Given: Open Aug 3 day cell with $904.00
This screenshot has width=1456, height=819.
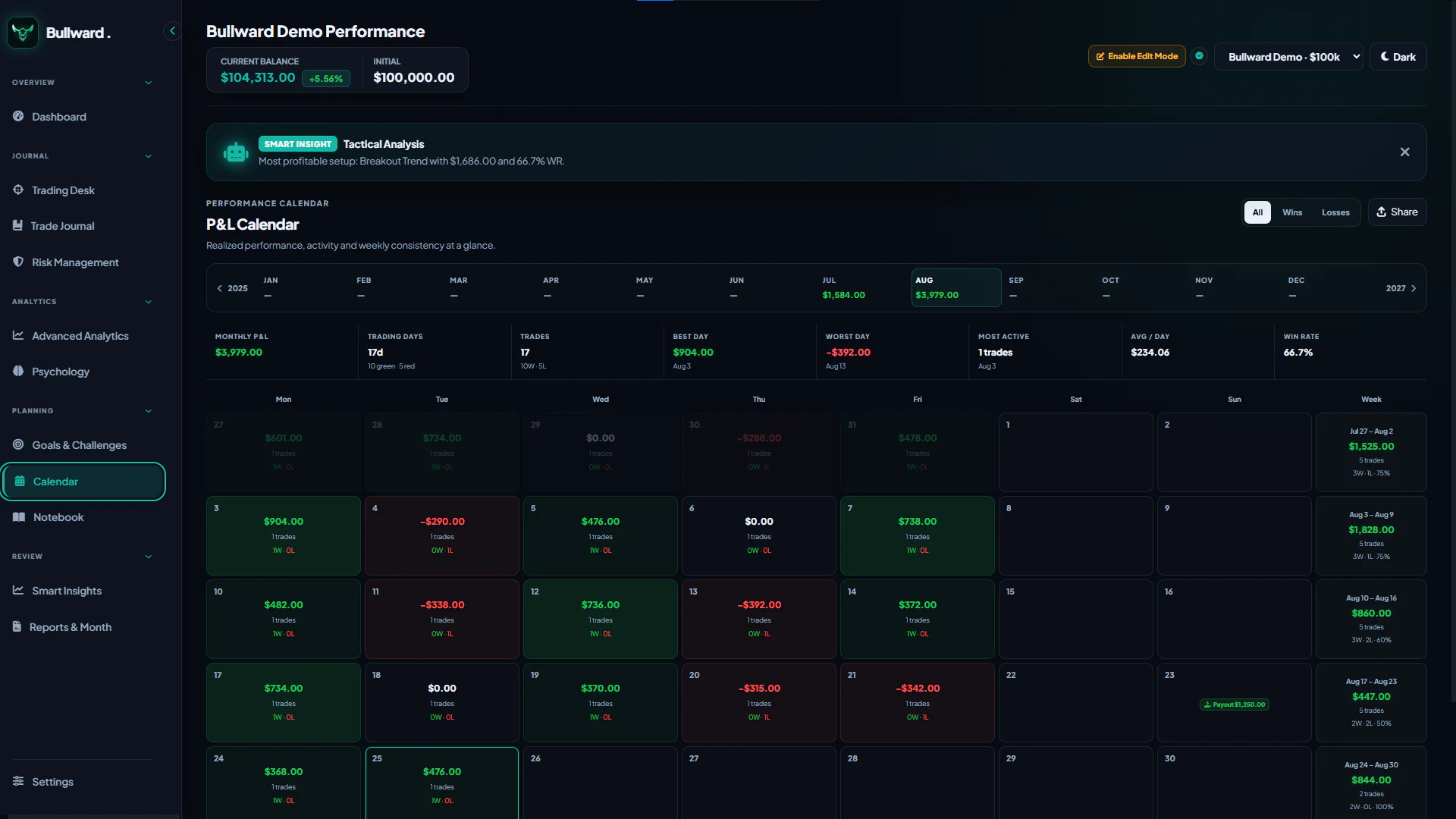Looking at the screenshot, I should click(284, 535).
